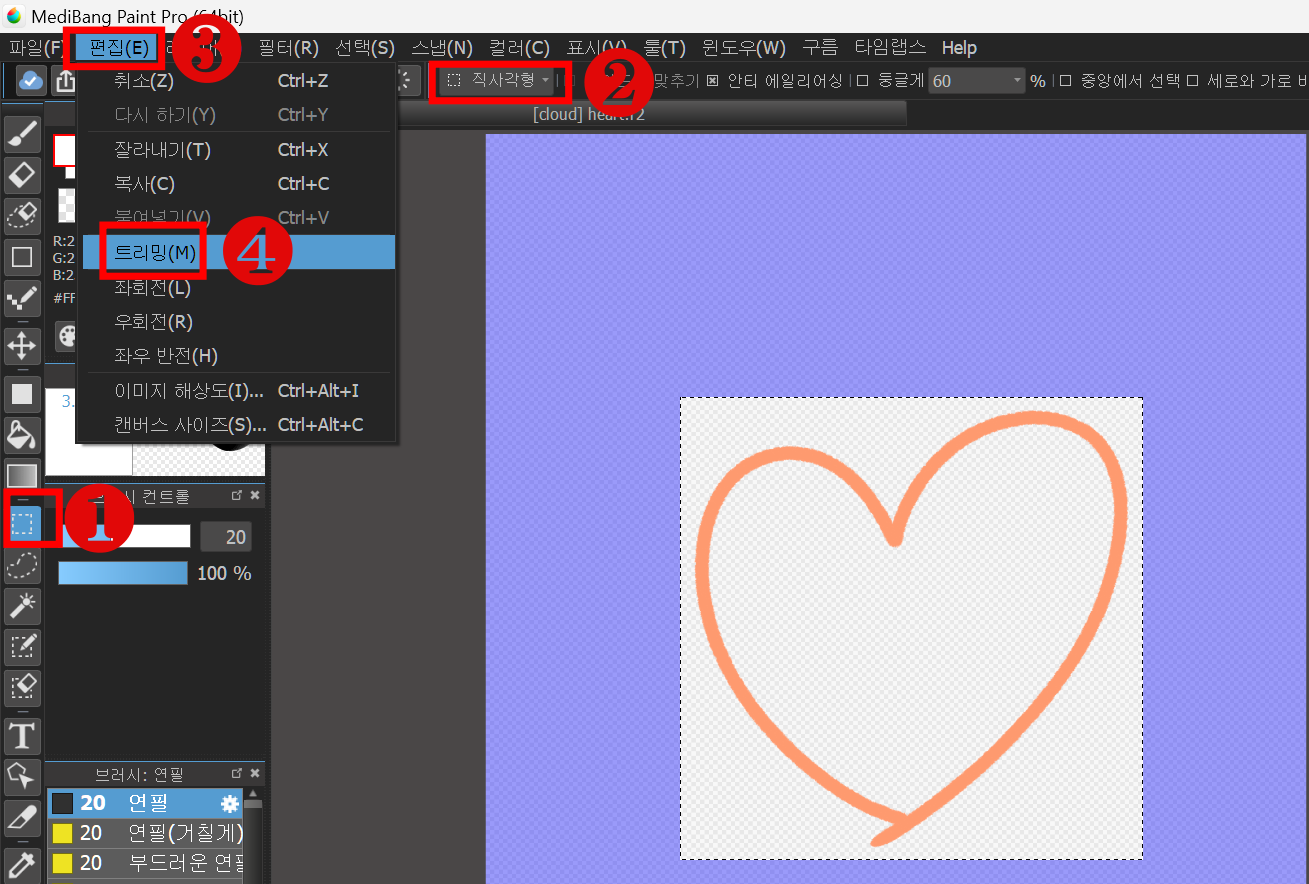Open the 60 percent roundness dropdown
The image size is (1309, 884).
point(976,81)
